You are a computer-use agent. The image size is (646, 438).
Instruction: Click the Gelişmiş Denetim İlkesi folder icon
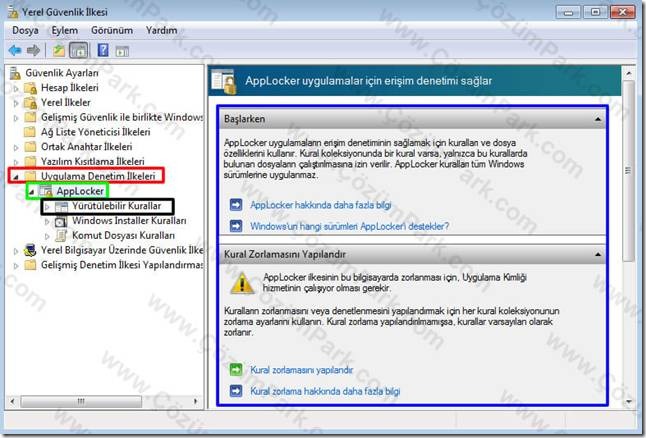click(x=30, y=265)
